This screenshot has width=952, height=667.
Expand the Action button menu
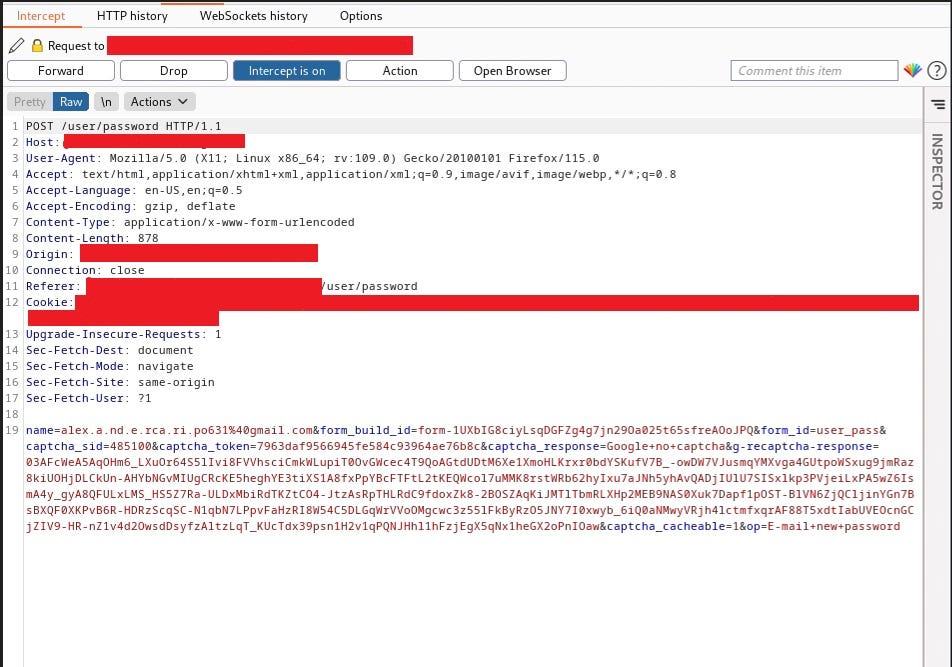click(x=399, y=70)
